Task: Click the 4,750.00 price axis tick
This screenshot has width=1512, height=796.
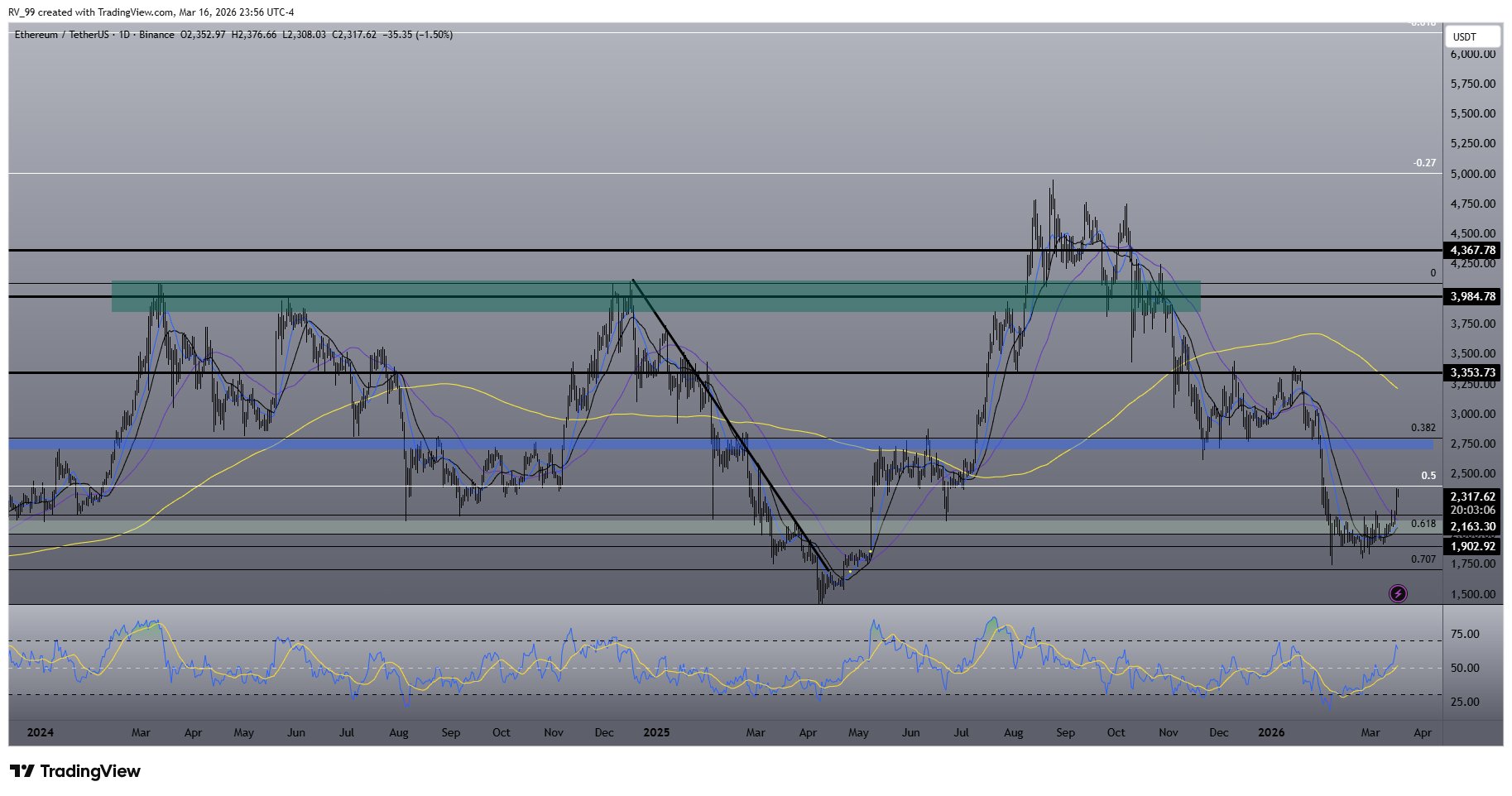Action: click(x=1473, y=204)
